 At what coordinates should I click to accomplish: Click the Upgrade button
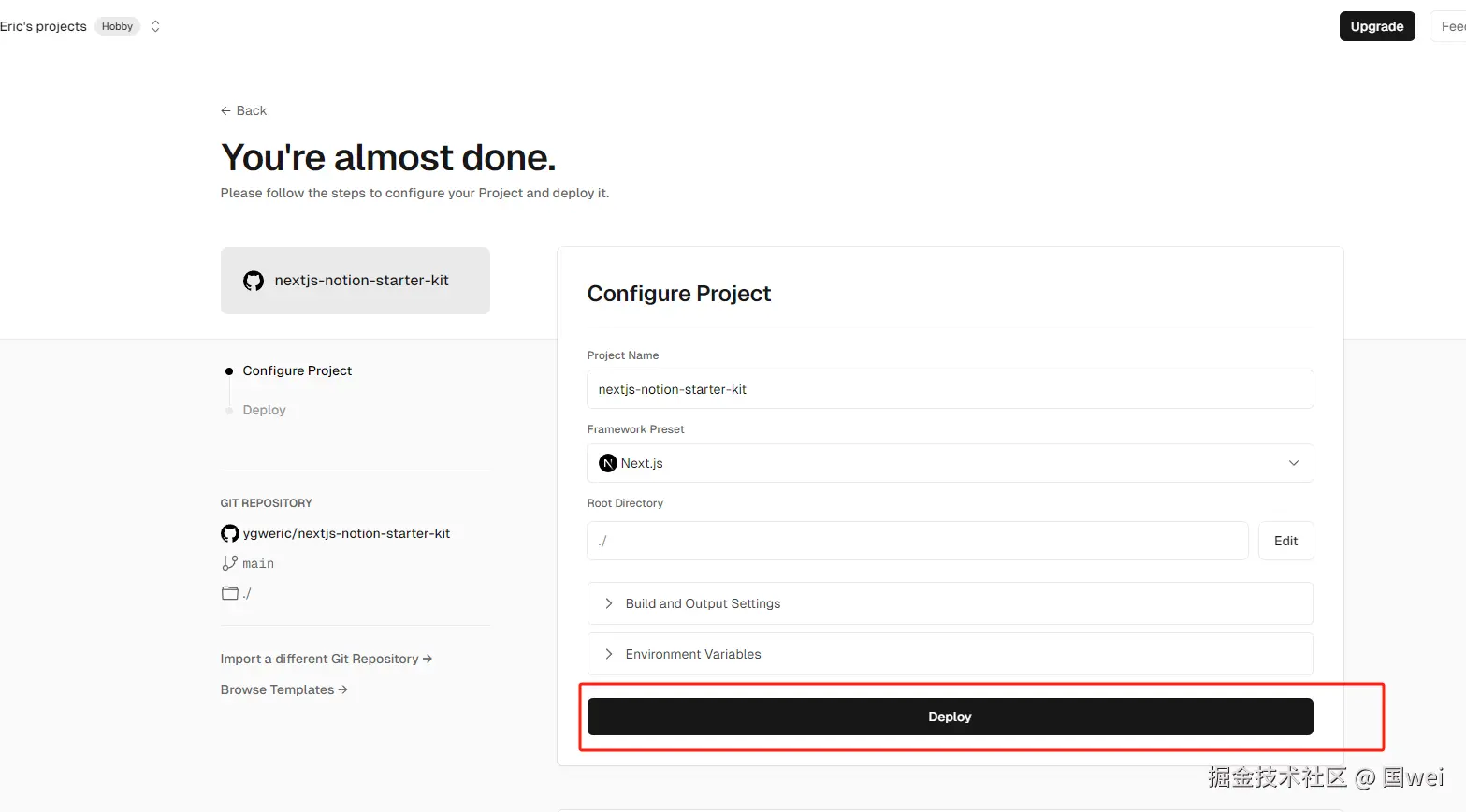click(x=1377, y=26)
